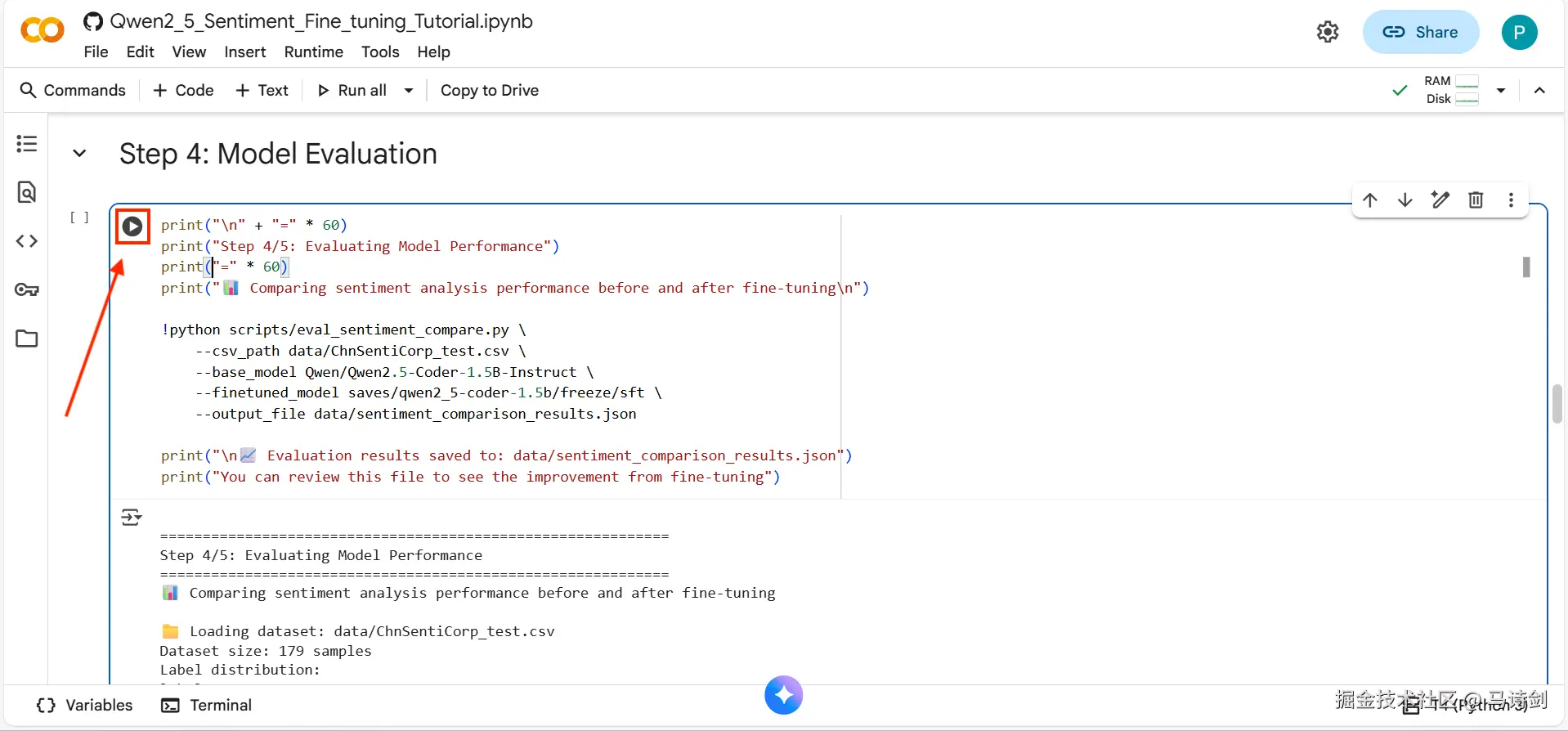Delete the current cell
Screen dimensions: 1568x731
pyautogui.click(x=1476, y=200)
